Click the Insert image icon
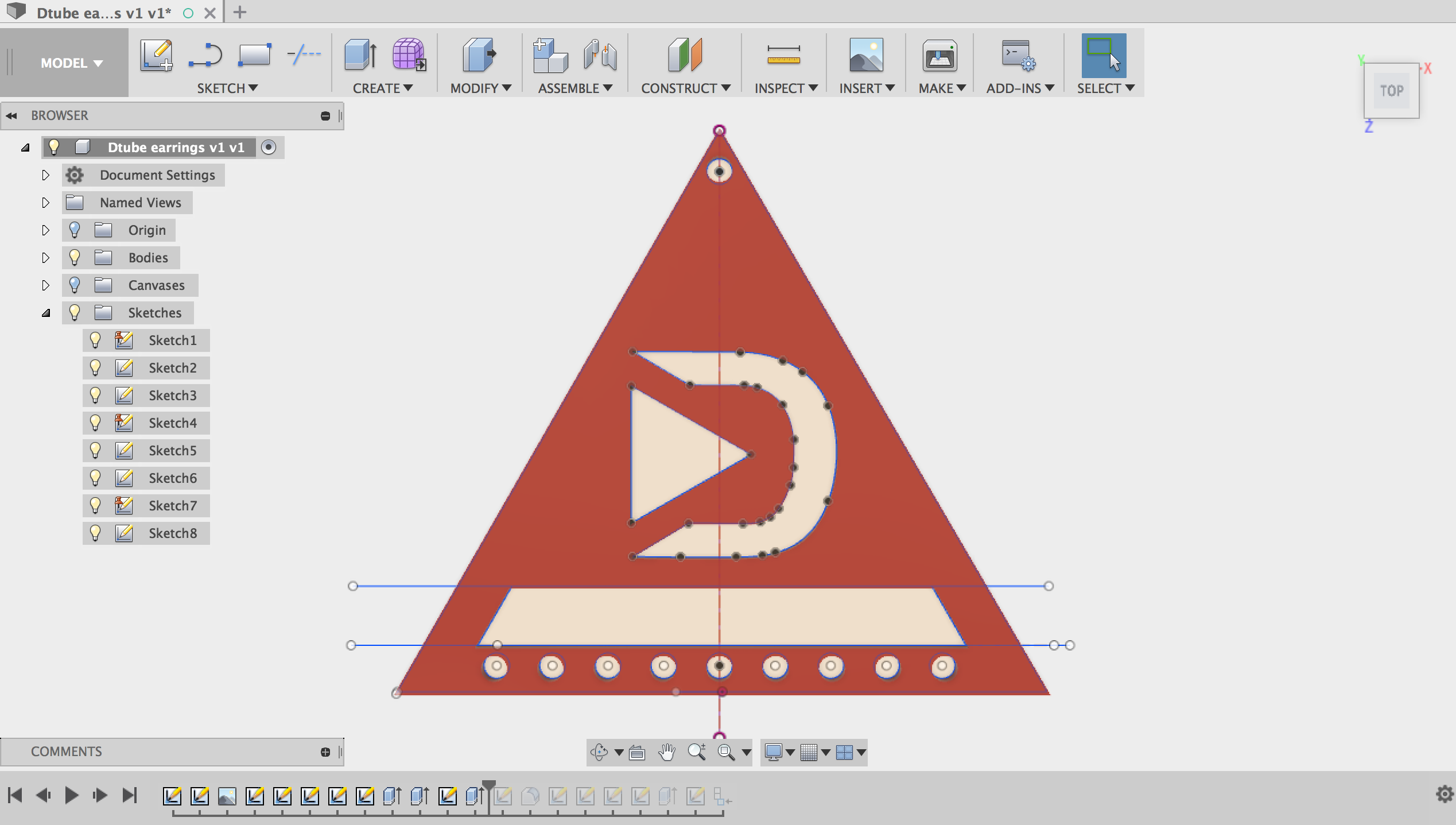This screenshot has height=825, width=1456. click(x=866, y=55)
